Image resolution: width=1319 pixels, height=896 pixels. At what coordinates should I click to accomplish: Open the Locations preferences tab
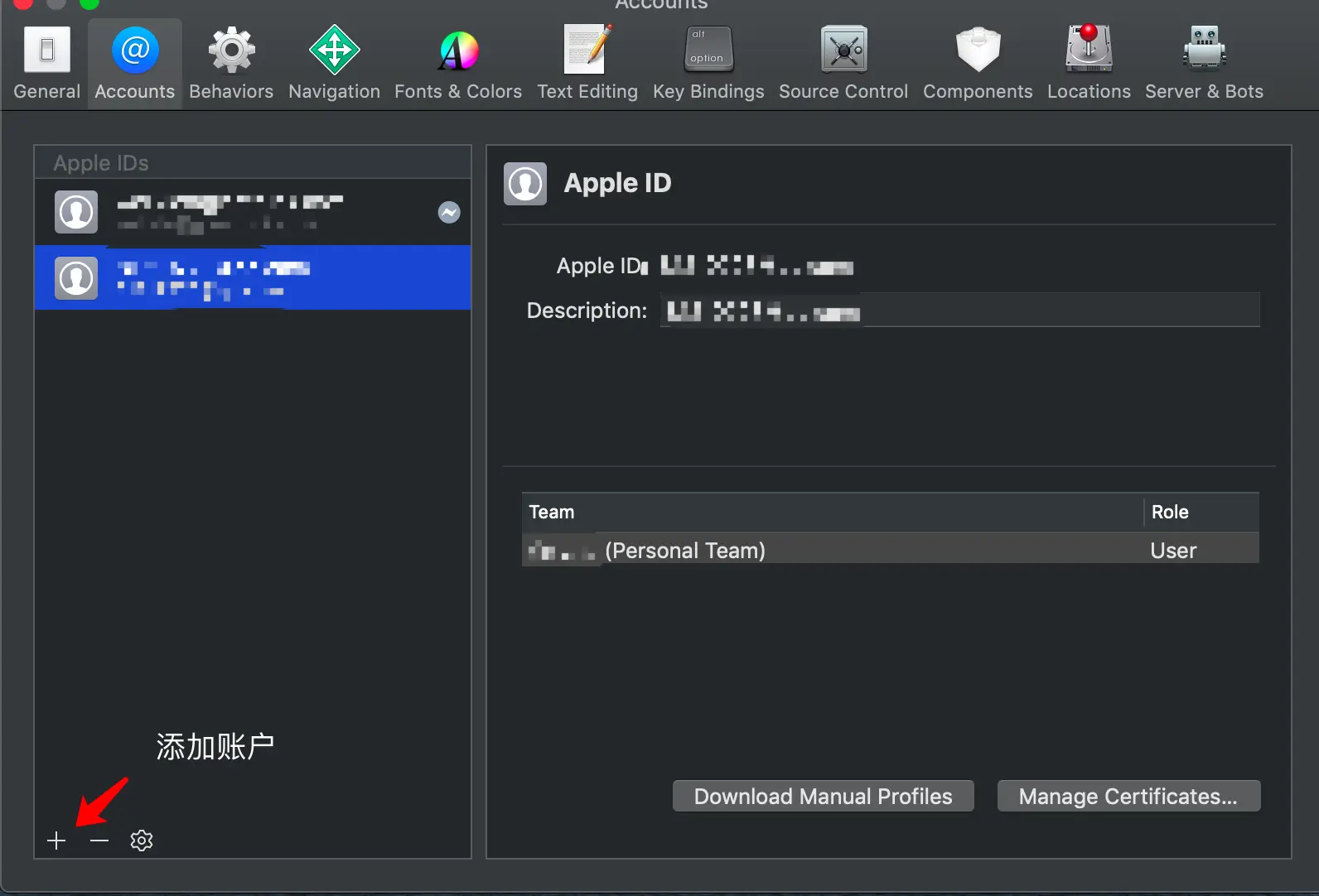point(1089,63)
